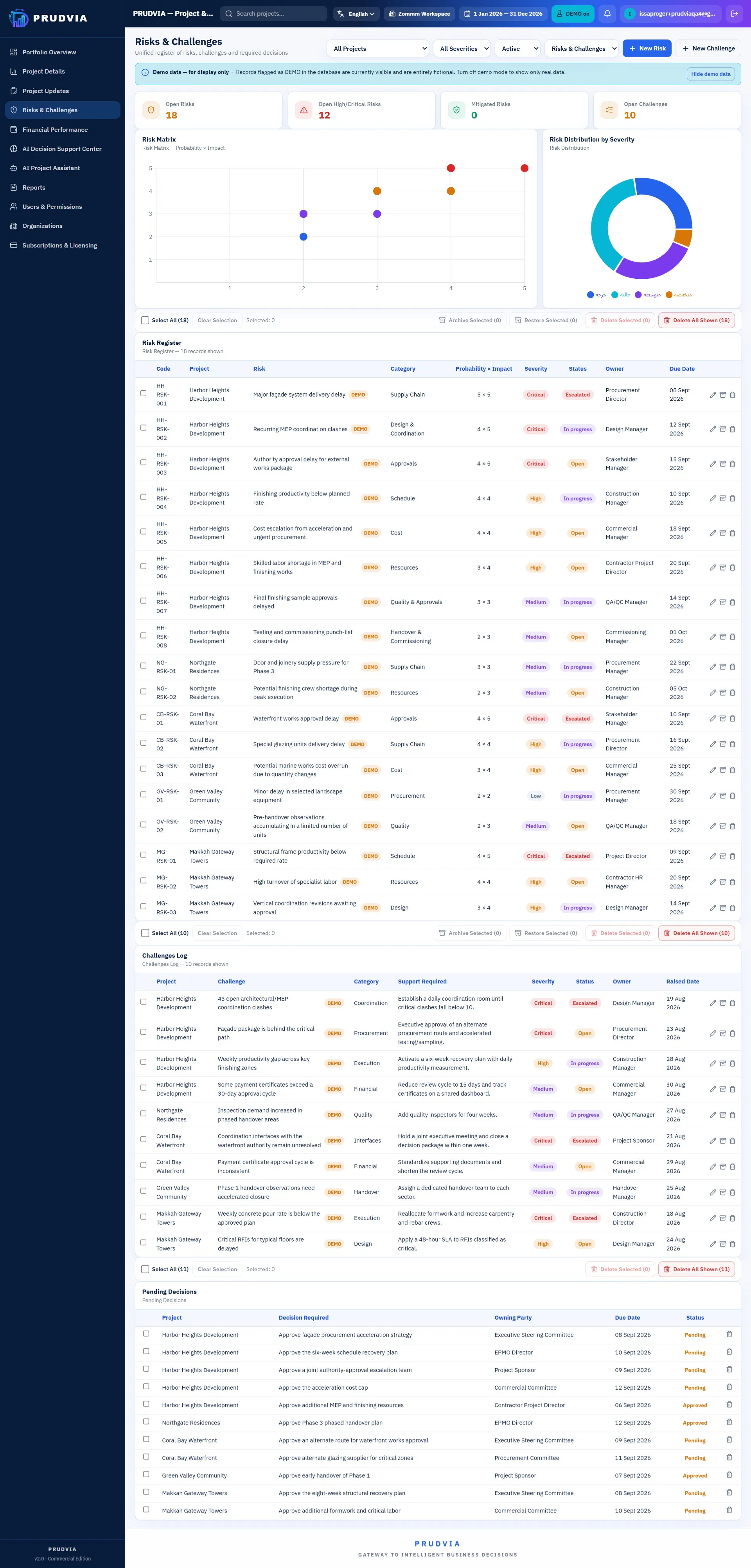Open Project Details in sidebar
Image resolution: width=751 pixels, height=1568 pixels.
pos(62,71)
